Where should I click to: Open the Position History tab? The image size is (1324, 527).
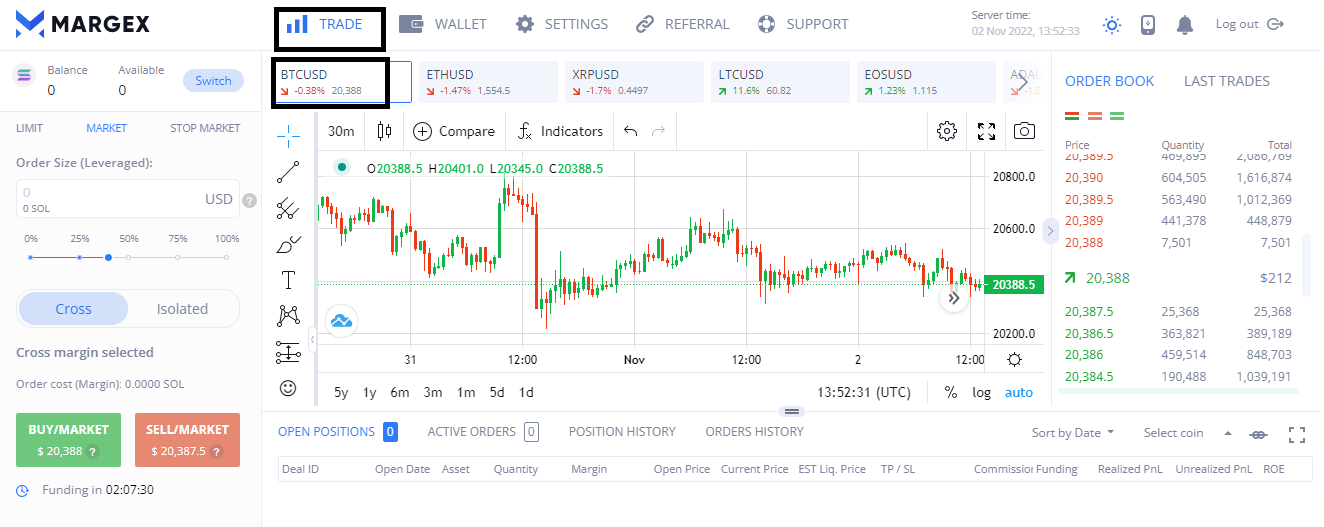(x=622, y=432)
